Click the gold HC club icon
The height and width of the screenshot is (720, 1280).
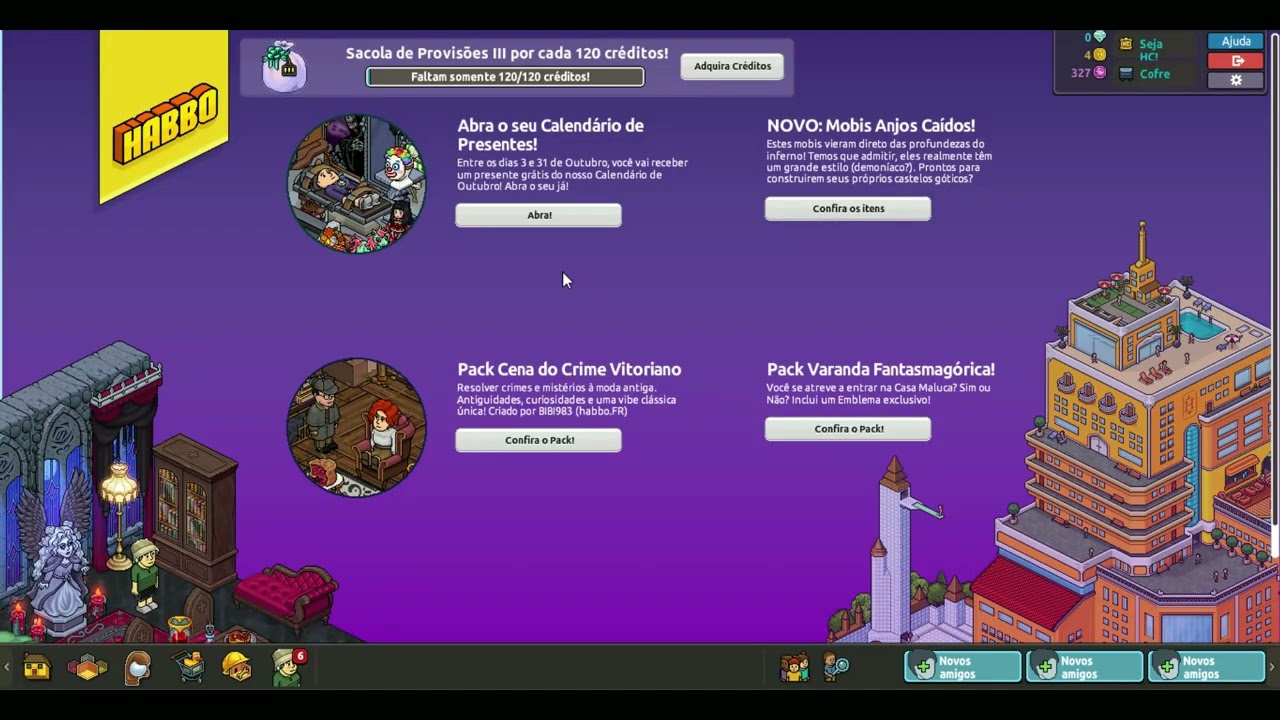click(x=1126, y=44)
